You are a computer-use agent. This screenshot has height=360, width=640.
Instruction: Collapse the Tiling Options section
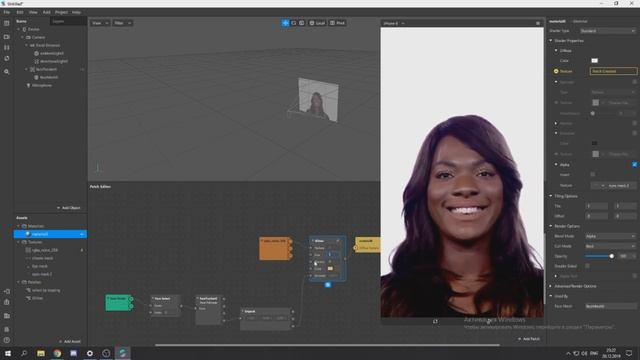click(551, 196)
